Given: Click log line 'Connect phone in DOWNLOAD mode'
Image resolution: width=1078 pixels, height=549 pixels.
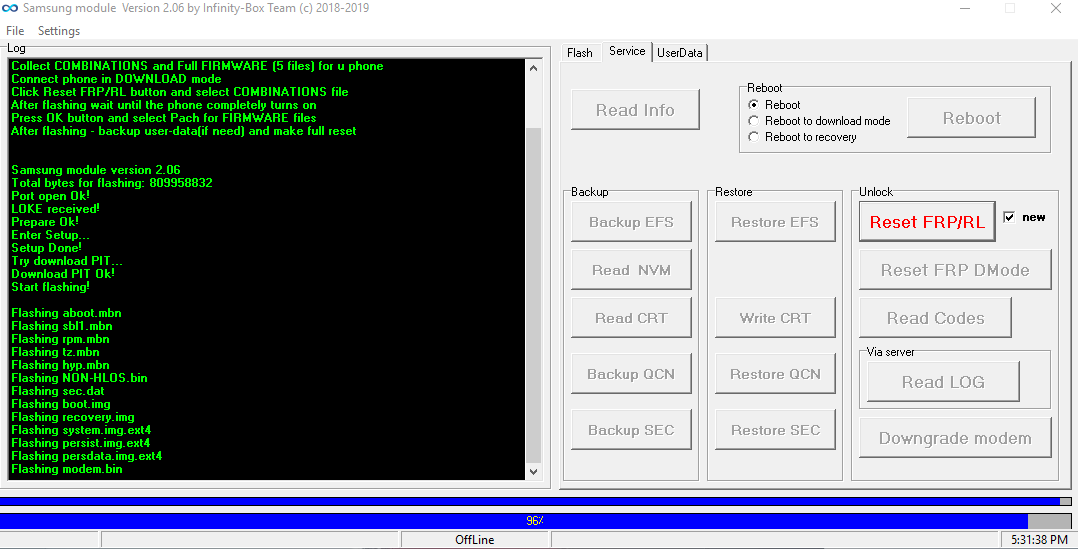Looking at the screenshot, I should (116, 79).
